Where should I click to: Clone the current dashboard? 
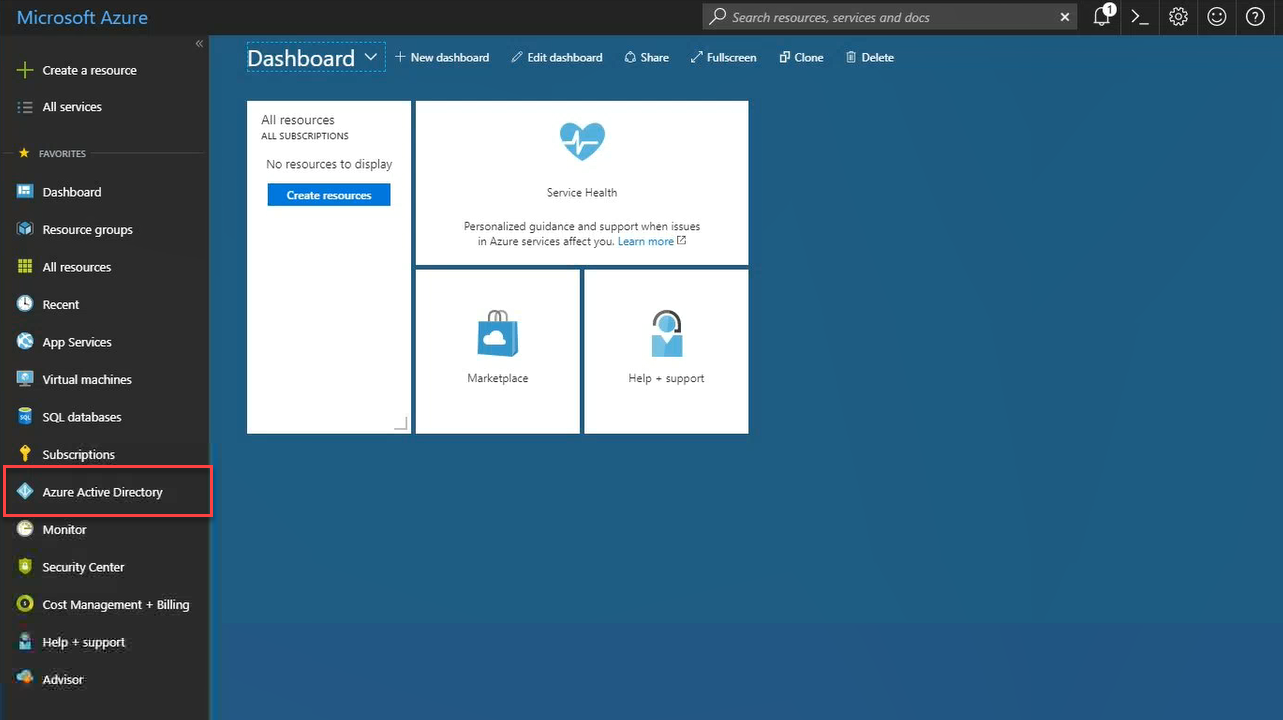(x=802, y=58)
